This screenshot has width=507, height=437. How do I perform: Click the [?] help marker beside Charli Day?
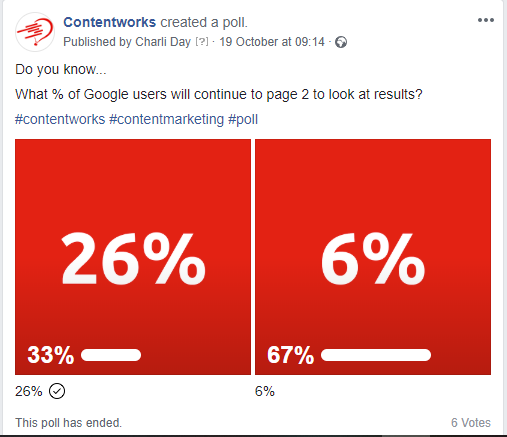(x=202, y=42)
